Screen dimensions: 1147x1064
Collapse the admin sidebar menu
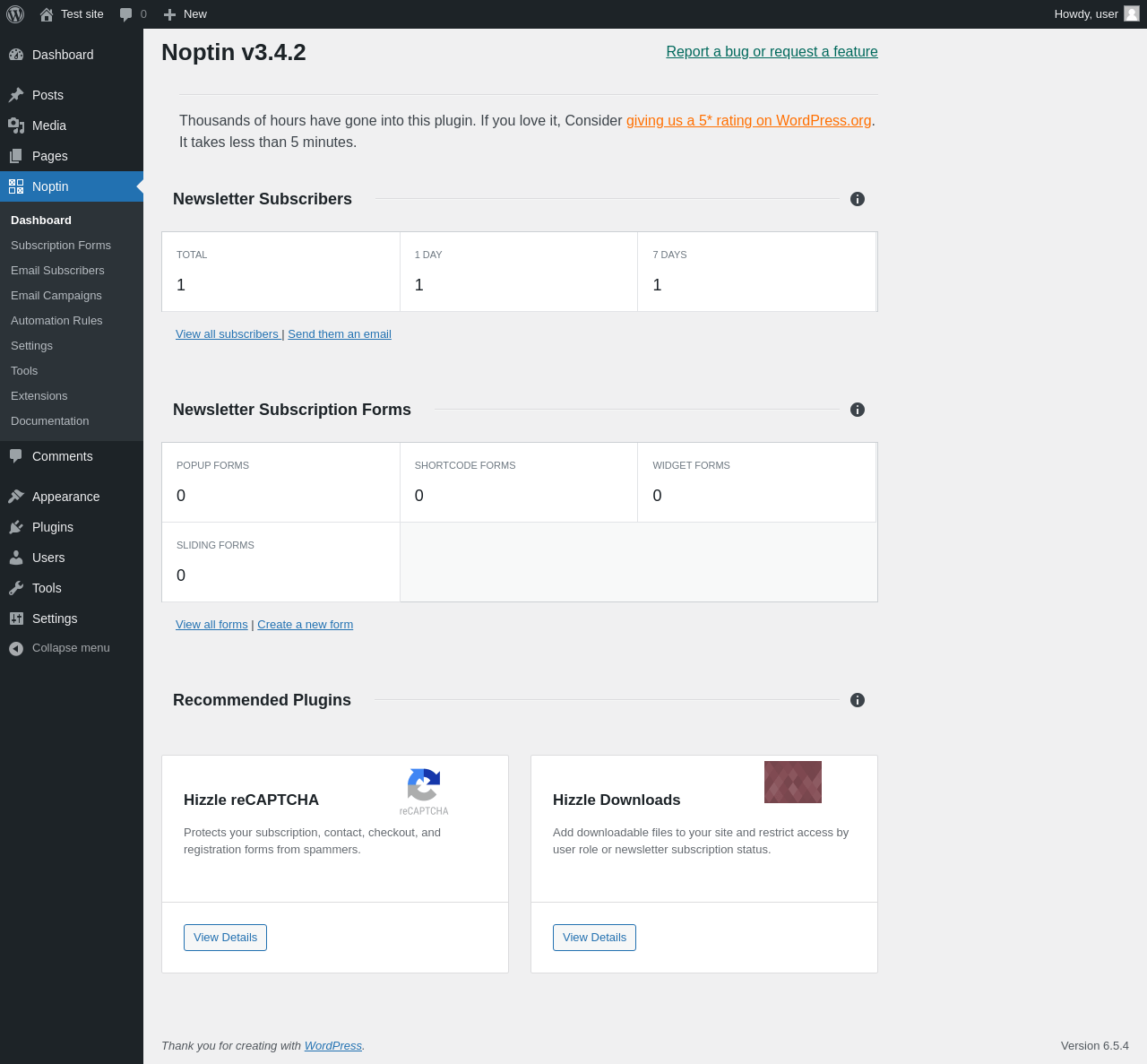(x=72, y=648)
